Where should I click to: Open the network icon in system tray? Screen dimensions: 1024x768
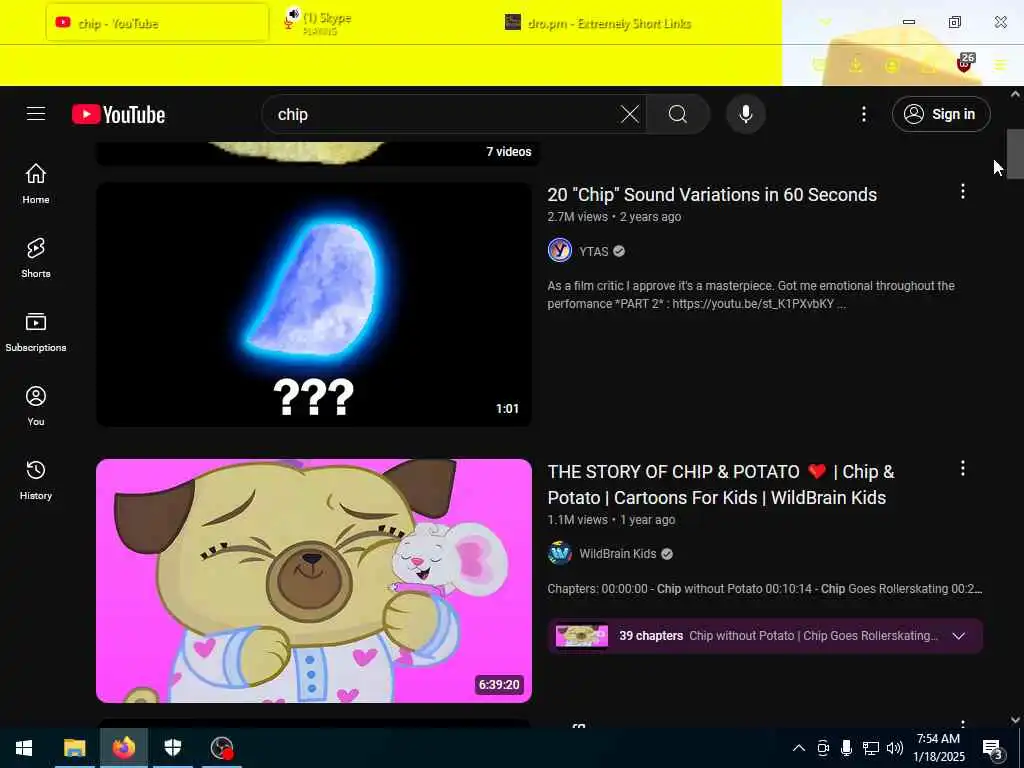(x=871, y=748)
